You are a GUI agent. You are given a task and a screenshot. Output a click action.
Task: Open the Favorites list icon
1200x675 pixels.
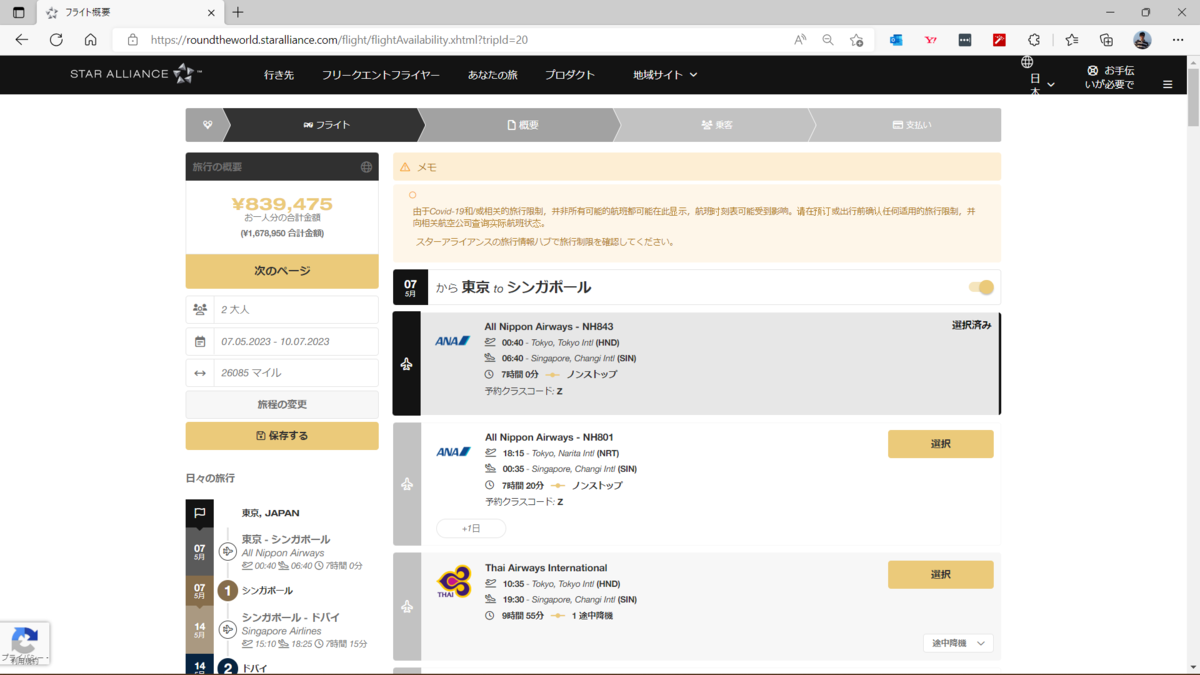(1072, 40)
